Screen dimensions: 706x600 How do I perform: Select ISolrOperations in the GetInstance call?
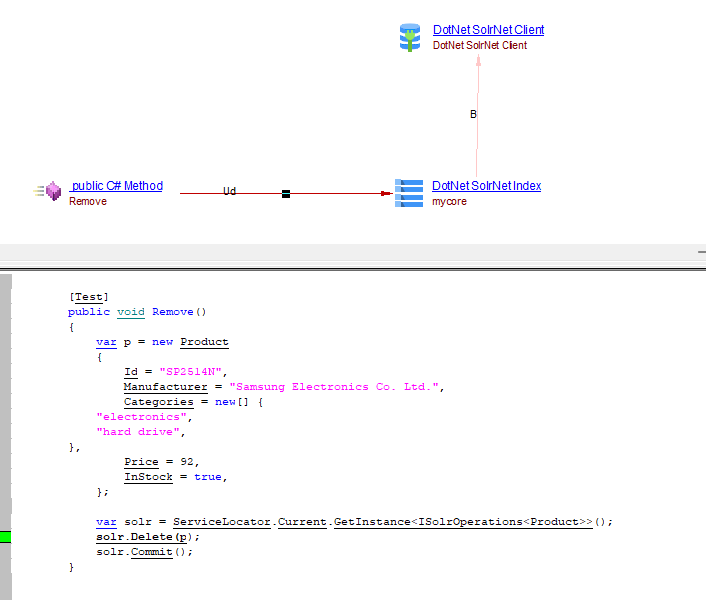475,522
